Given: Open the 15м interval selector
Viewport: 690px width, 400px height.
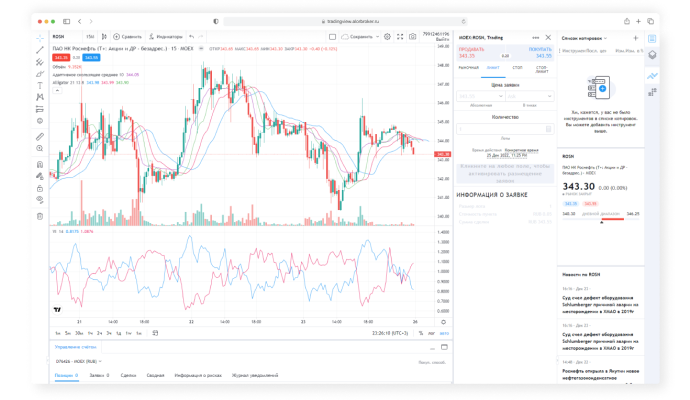Looking at the screenshot, I should (90, 37).
